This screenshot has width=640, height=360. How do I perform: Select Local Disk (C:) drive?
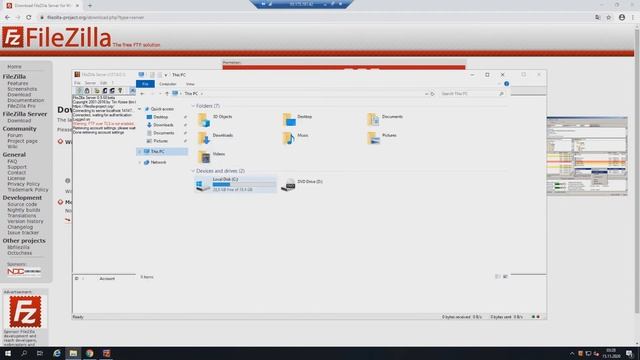236,184
